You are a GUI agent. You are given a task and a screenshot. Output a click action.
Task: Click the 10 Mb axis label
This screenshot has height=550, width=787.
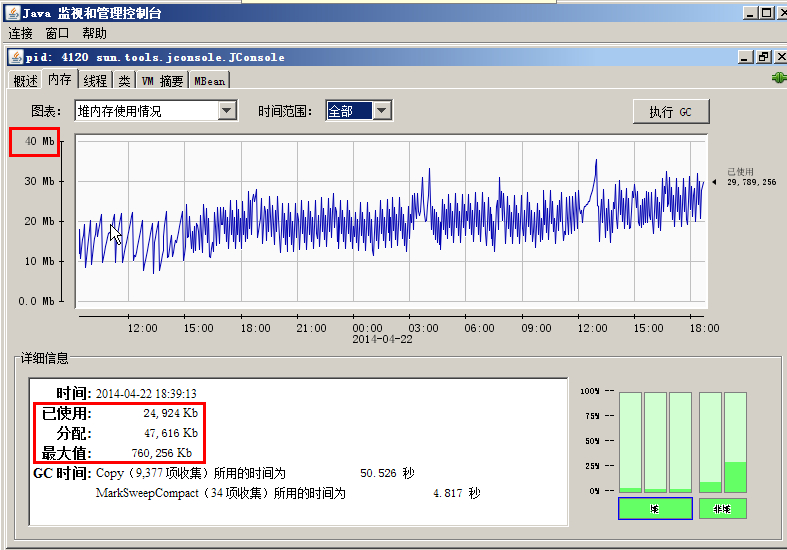(39, 261)
